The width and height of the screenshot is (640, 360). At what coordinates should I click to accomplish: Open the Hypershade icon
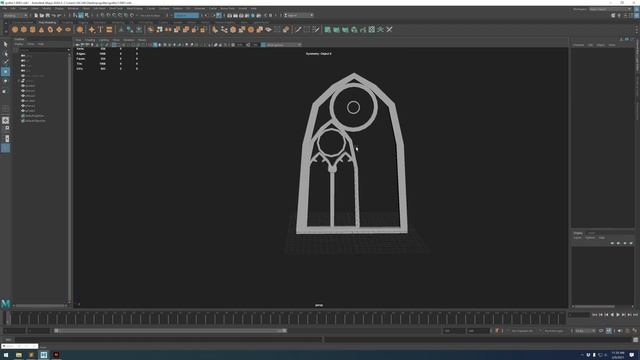tap(253, 16)
